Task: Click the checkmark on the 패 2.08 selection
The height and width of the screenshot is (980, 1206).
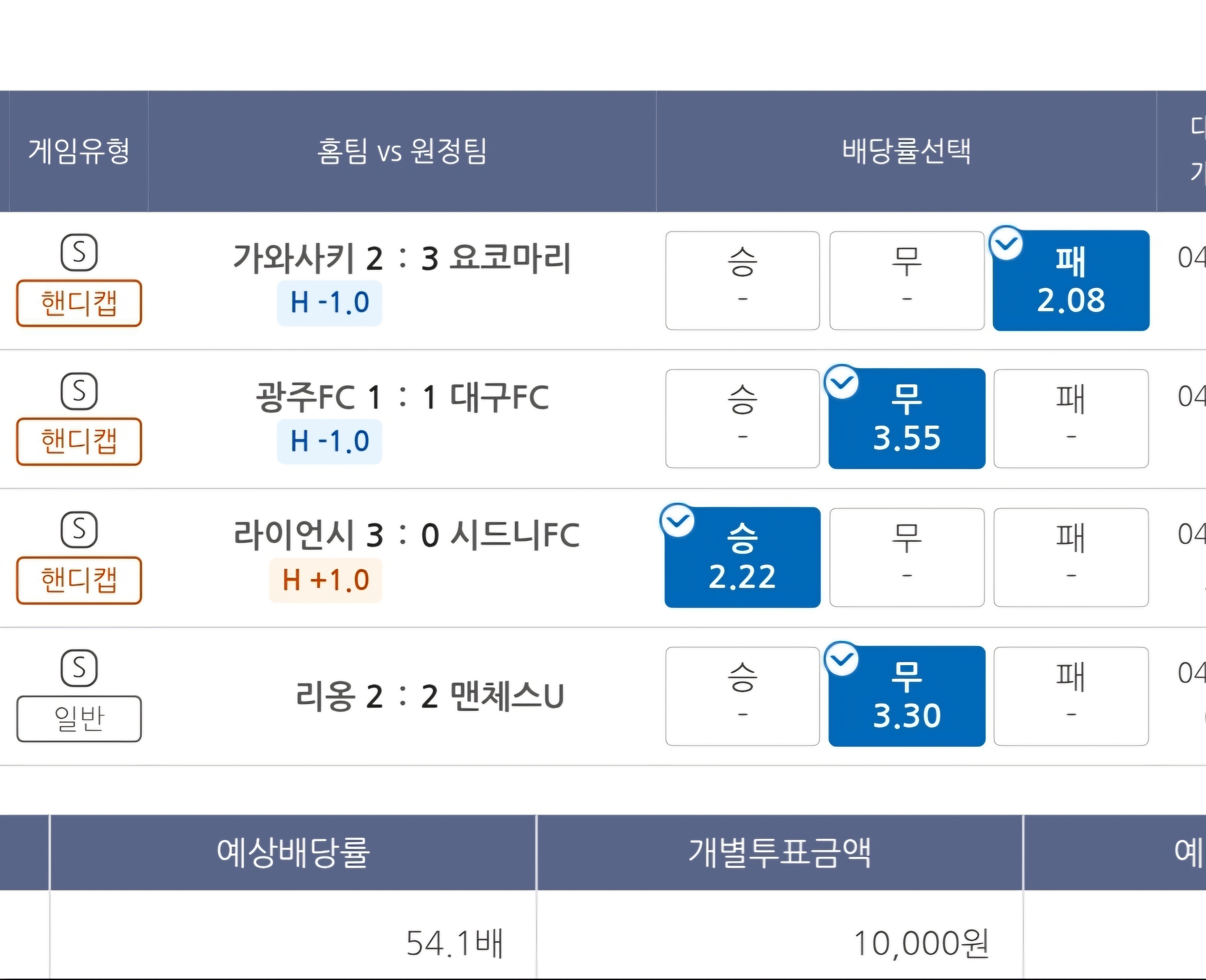Action: [x=1006, y=243]
